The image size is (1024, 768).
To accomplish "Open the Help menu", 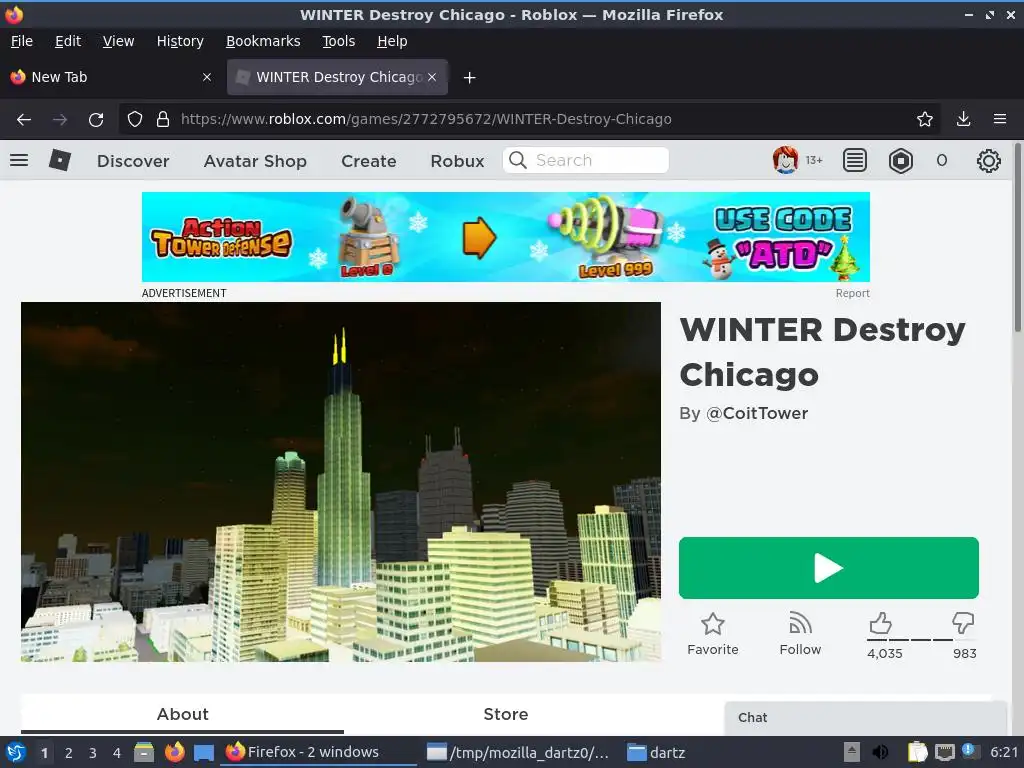I will point(392,41).
